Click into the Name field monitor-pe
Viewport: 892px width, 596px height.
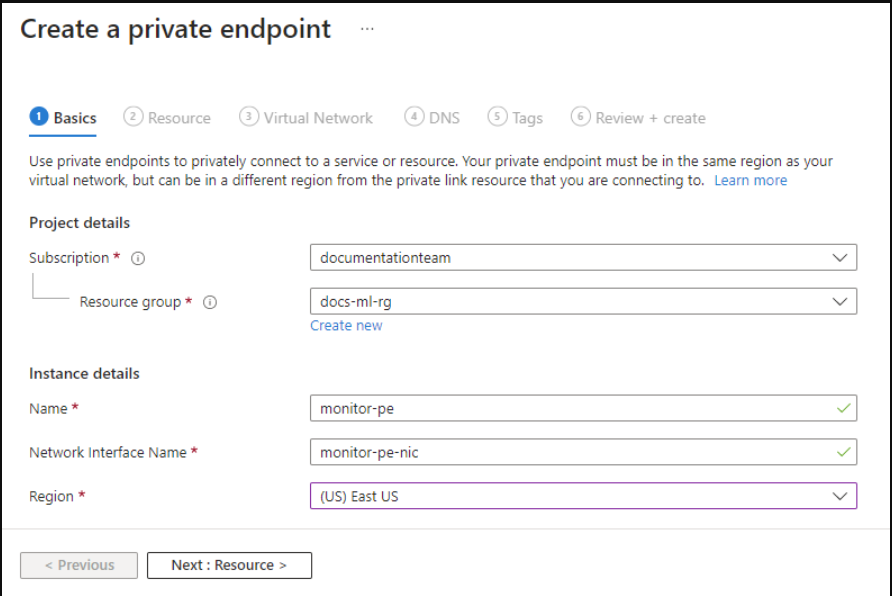pyautogui.click(x=583, y=408)
